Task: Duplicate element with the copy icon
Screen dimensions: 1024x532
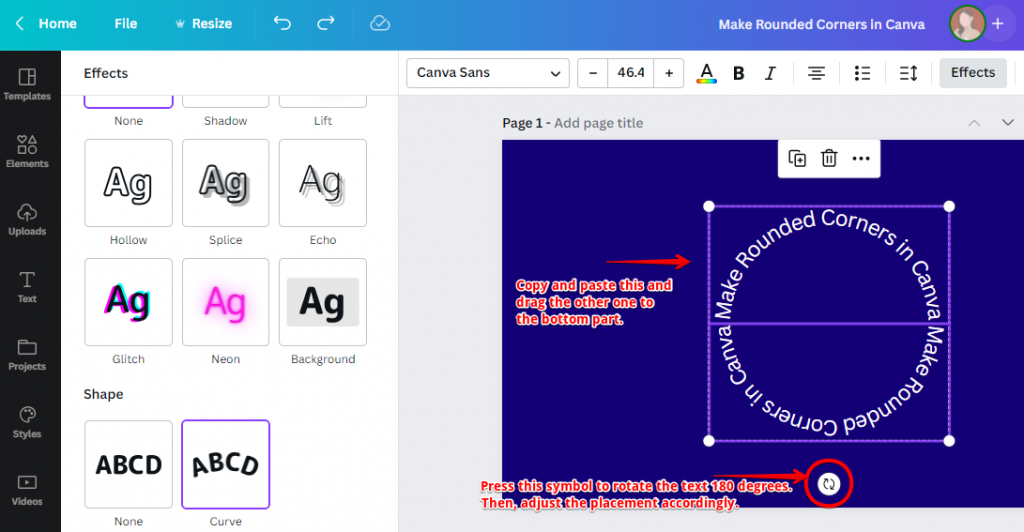Action: 797,158
